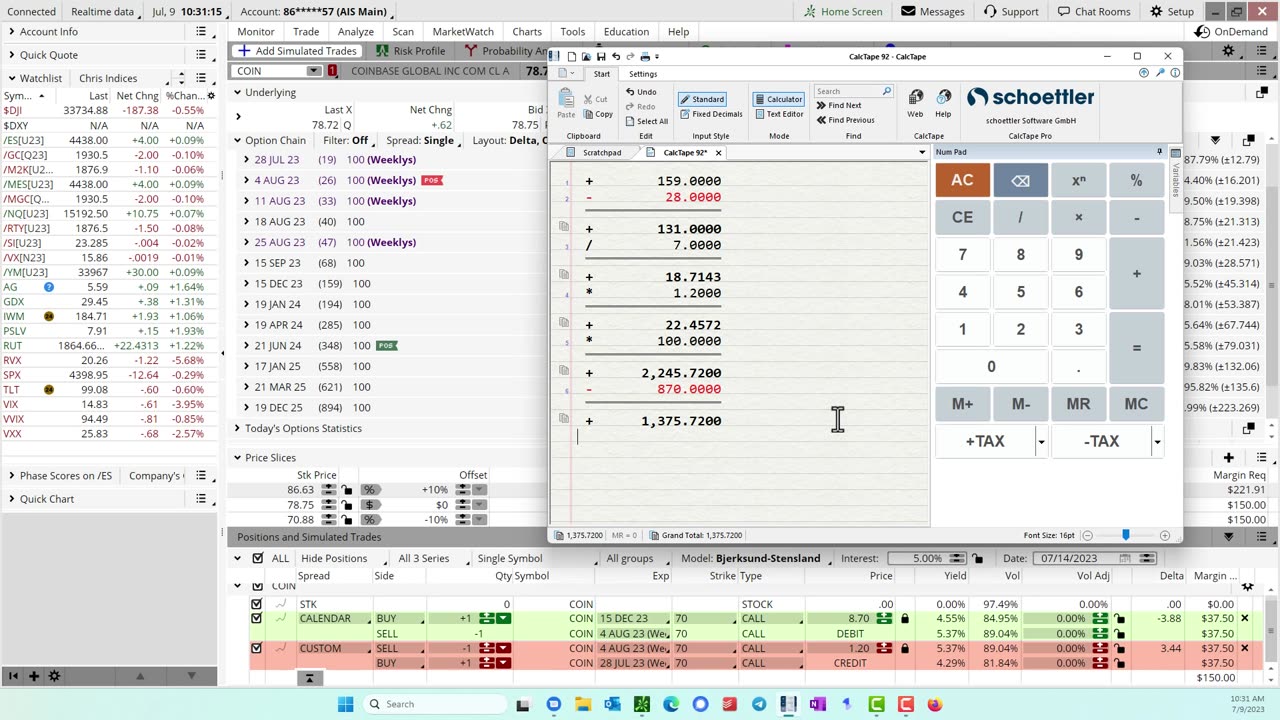This screenshot has width=1280, height=720.
Task: Click Find Next in CalcTape
Action: tap(838, 106)
